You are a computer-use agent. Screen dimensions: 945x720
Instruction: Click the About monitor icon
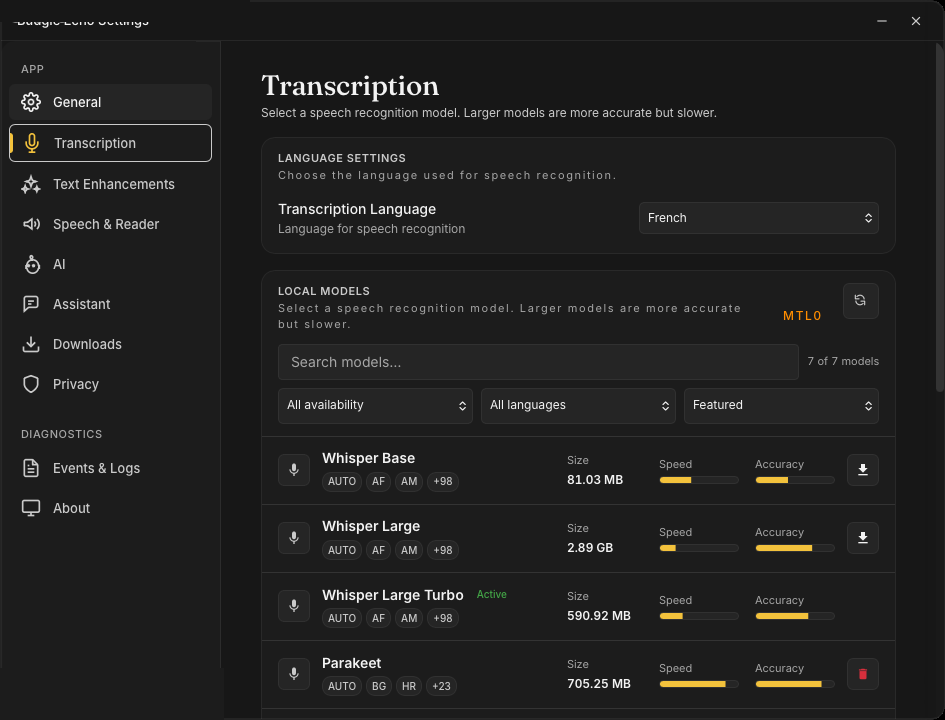[x=31, y=509]
